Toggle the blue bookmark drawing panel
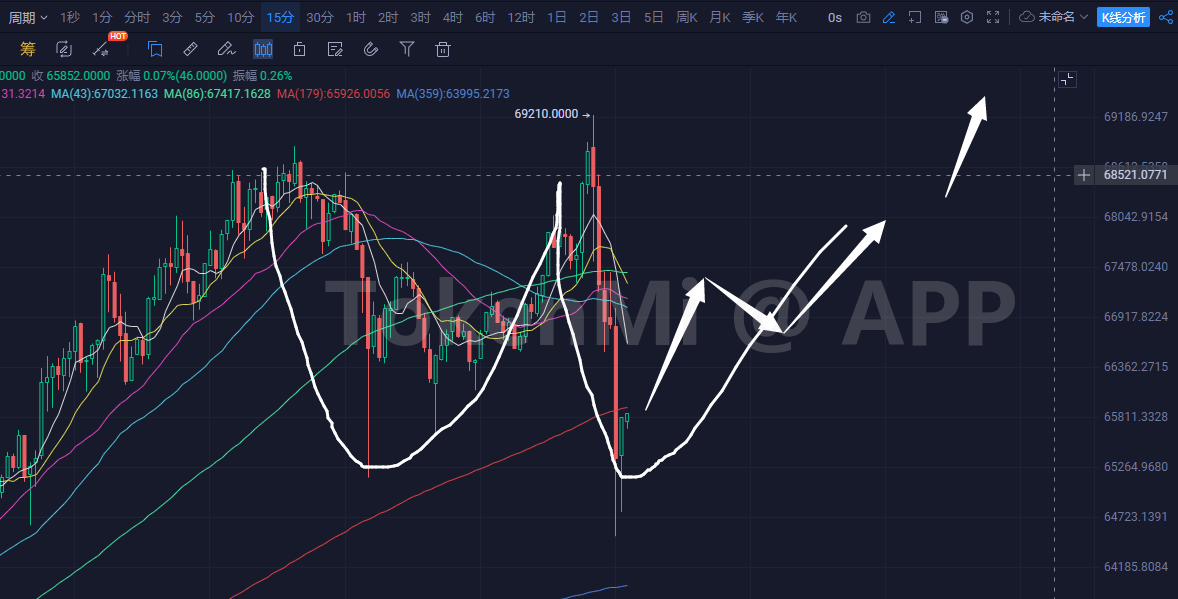1178x599 pixels. click(x=155, y=49)
